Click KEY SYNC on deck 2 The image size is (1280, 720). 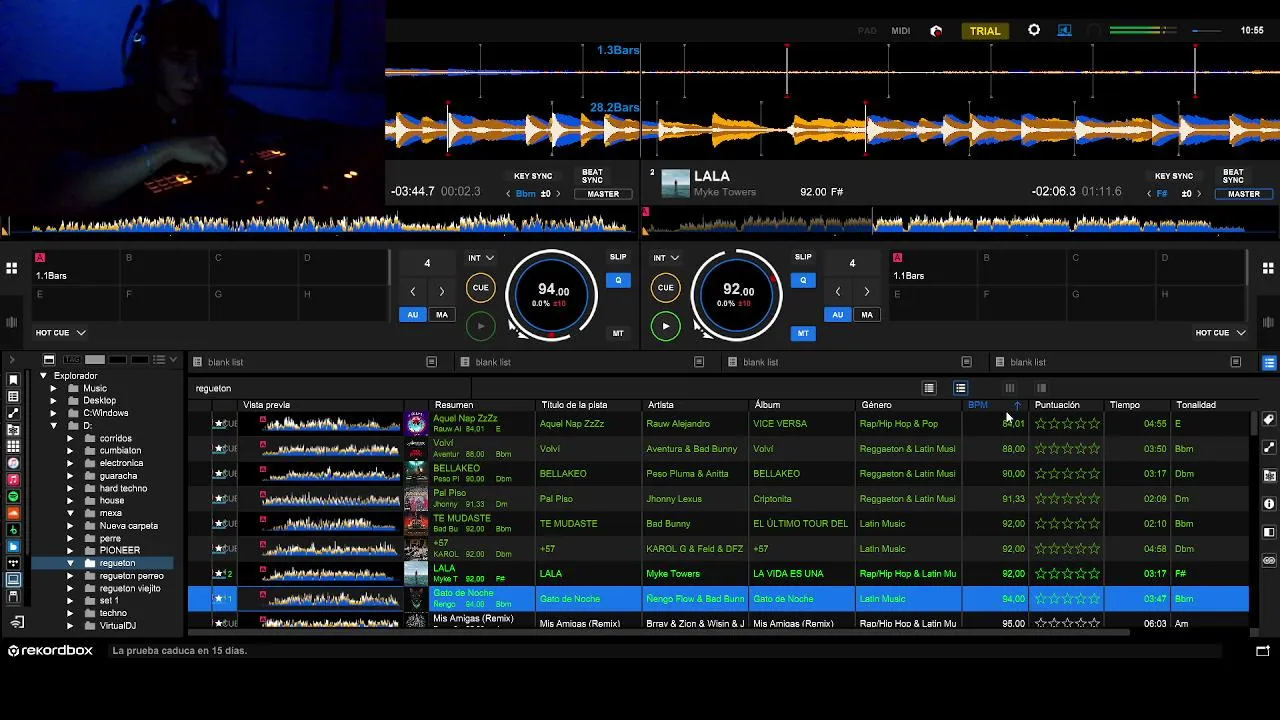pos(1174,176)
